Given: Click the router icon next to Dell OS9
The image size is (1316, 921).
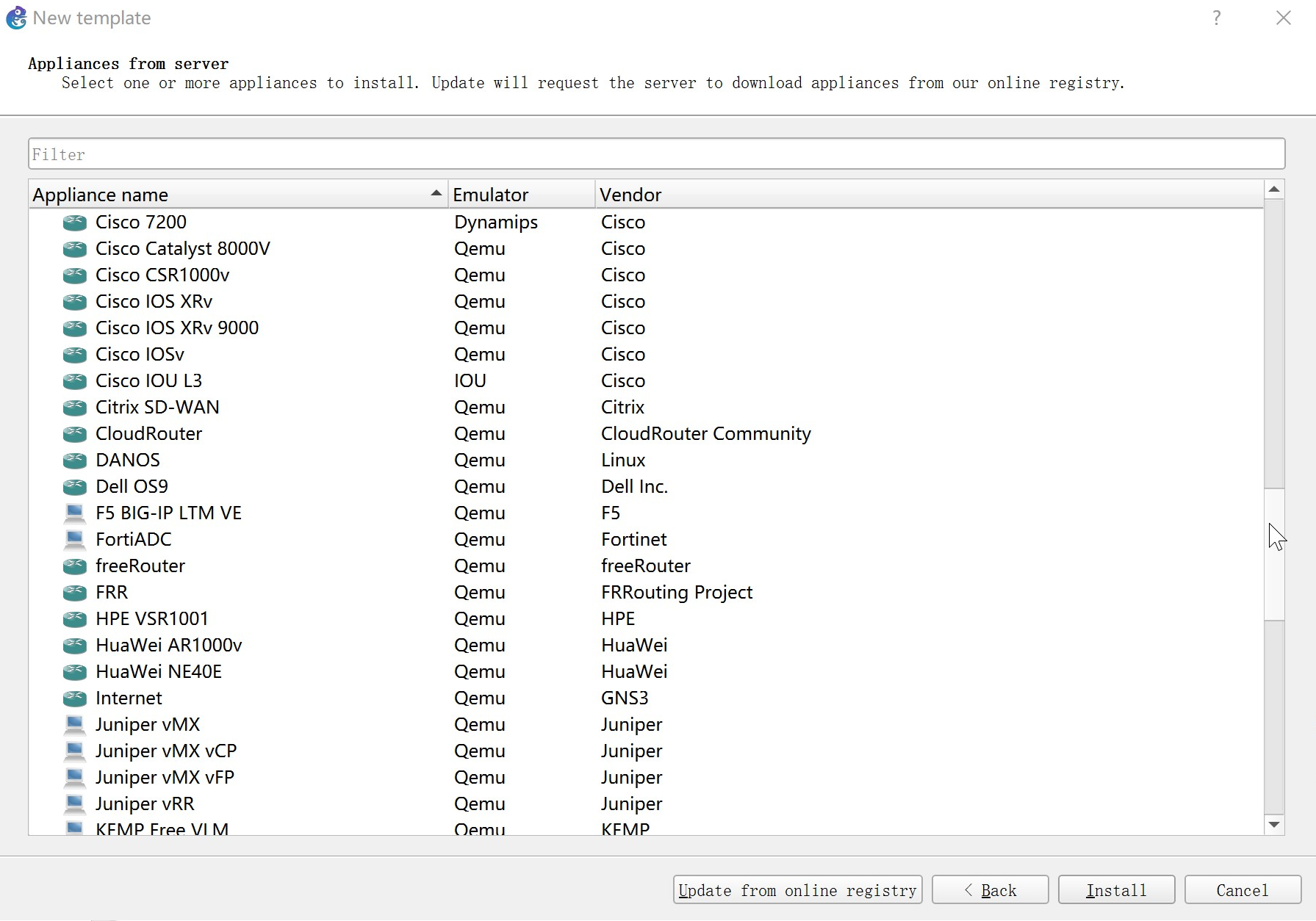Looking at the screenshot, I should point(74,487).
